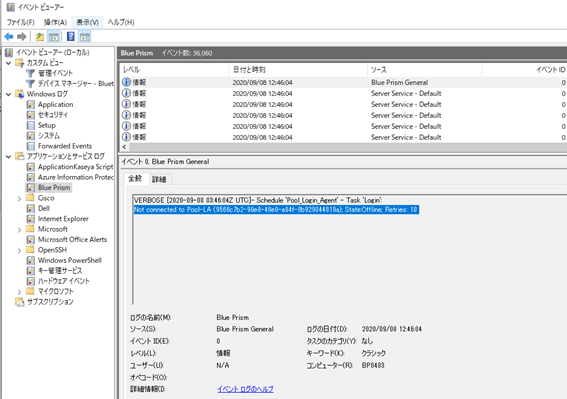
Task: Collapse アプリケーションとサービス ログ node
Action: [9, 157]
